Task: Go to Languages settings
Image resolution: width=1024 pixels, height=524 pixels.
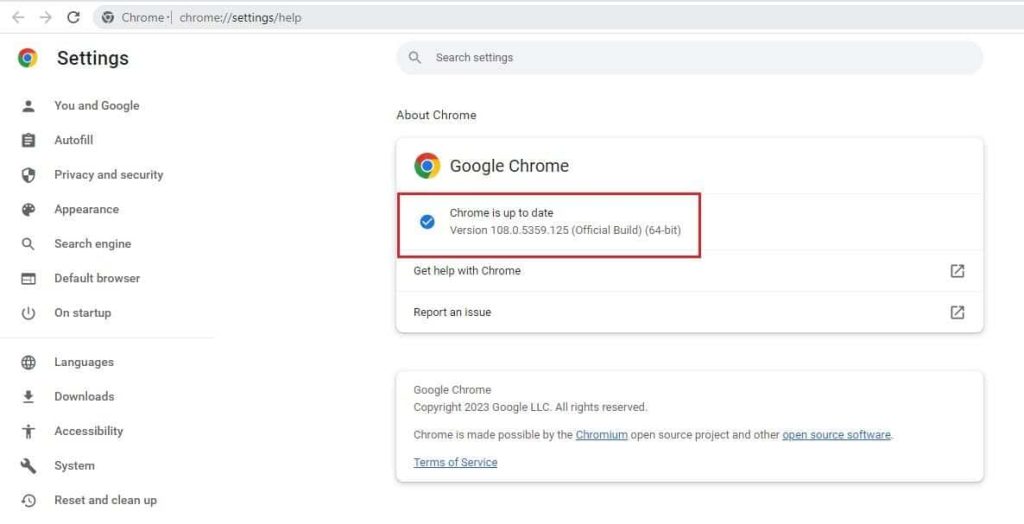Action: [84, 362]
